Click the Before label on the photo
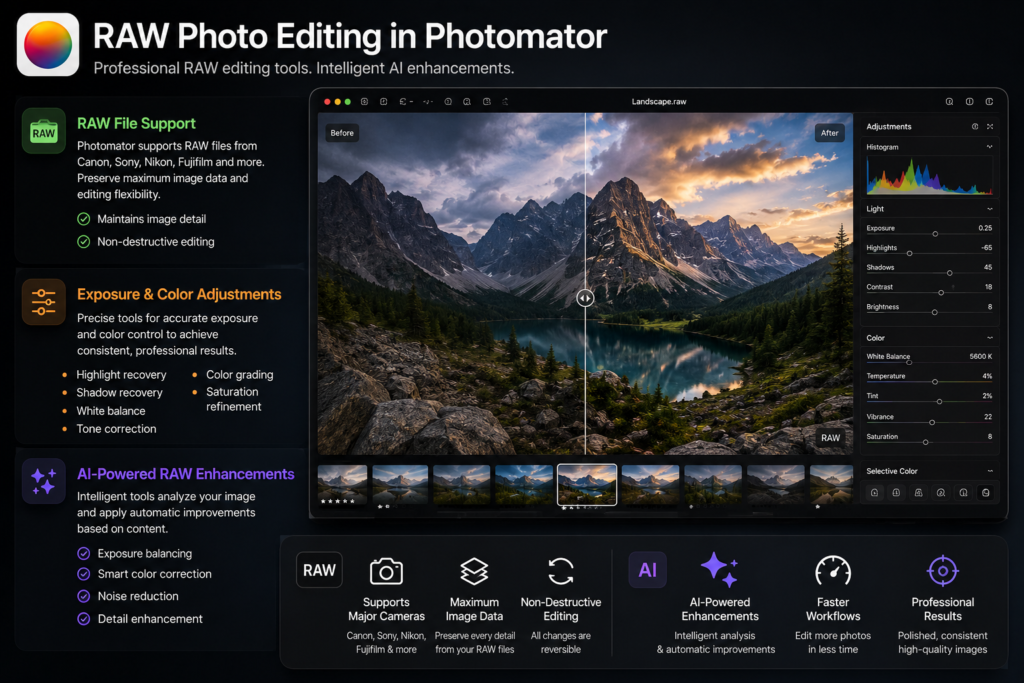Viewport: 1024px width, 683px height. coord(342,133)
